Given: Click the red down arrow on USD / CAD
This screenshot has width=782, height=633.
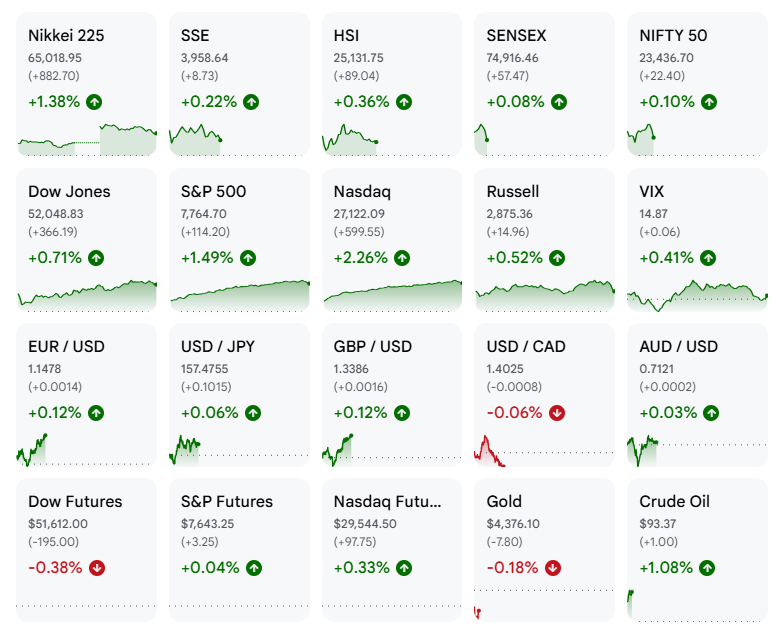Looking at the screenshot, I should [x=557, y=413].
